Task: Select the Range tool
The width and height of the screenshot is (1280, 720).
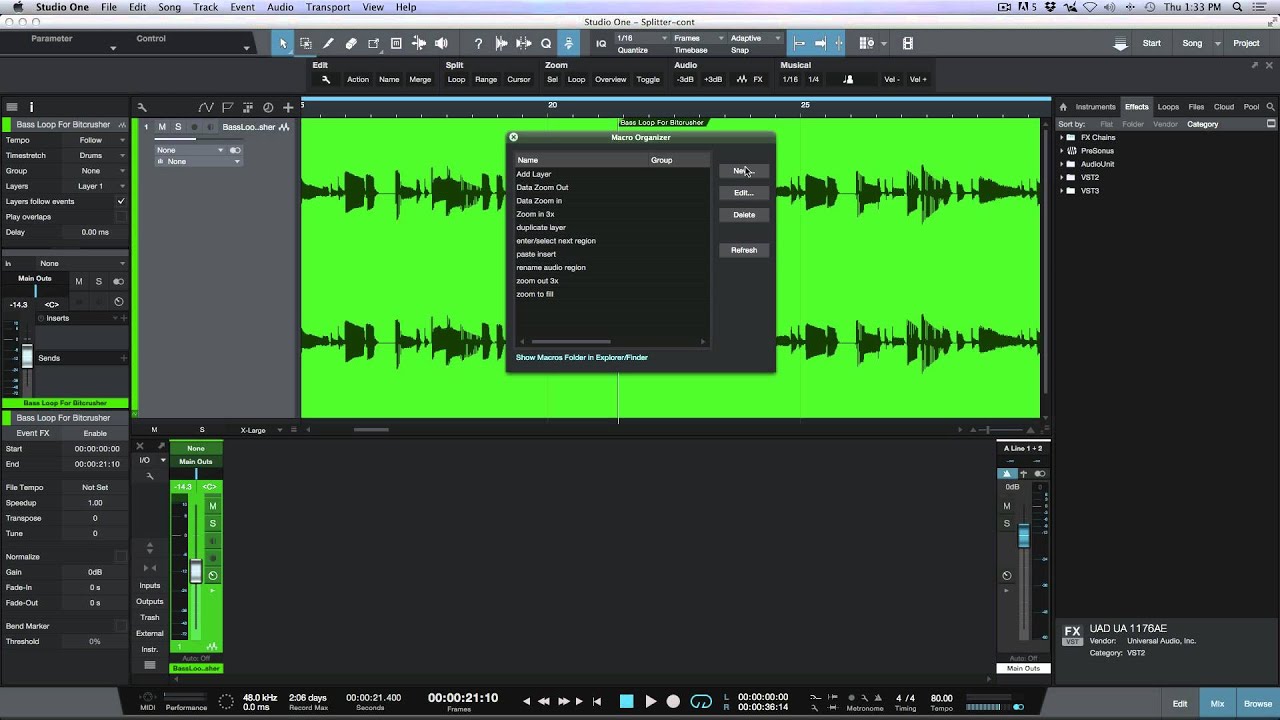Action: (305, 43)
